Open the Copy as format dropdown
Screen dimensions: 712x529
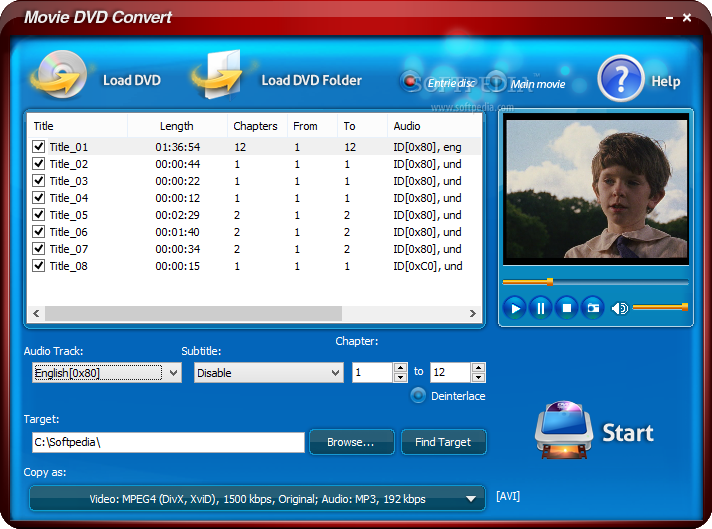257,499
